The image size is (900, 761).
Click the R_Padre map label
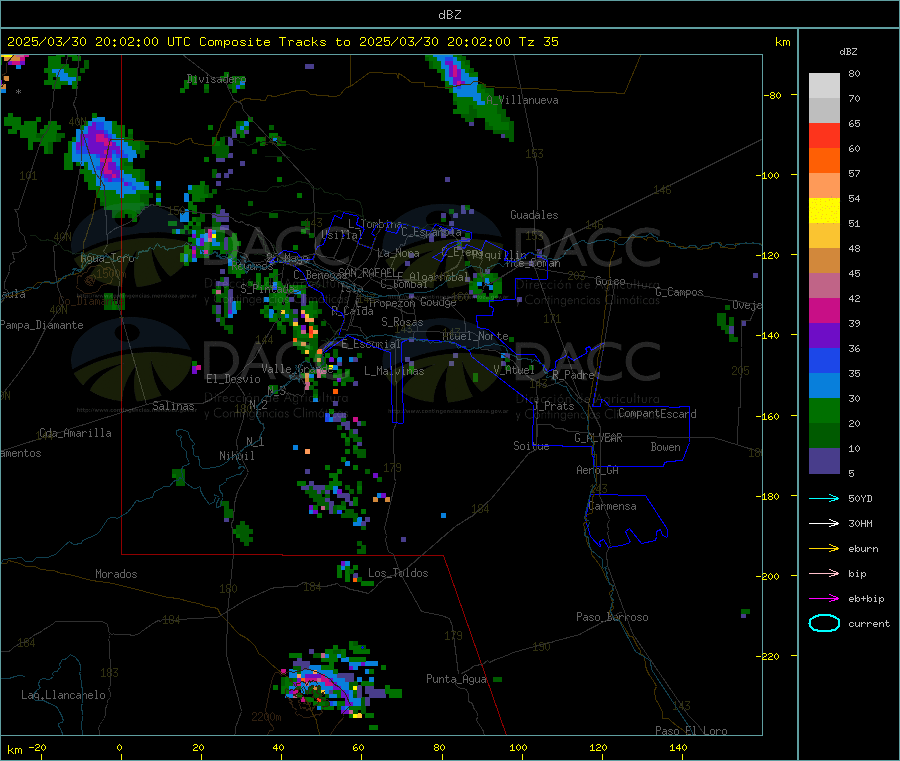coord(573,375)
